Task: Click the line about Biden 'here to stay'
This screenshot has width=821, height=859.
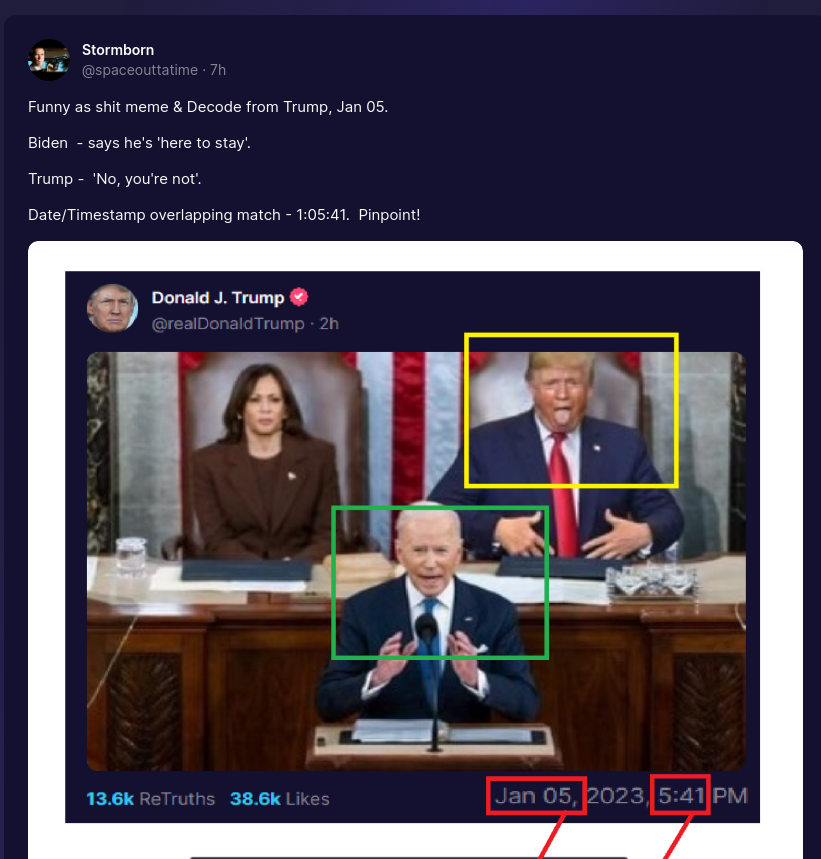Action: click(x=139, y=143)
